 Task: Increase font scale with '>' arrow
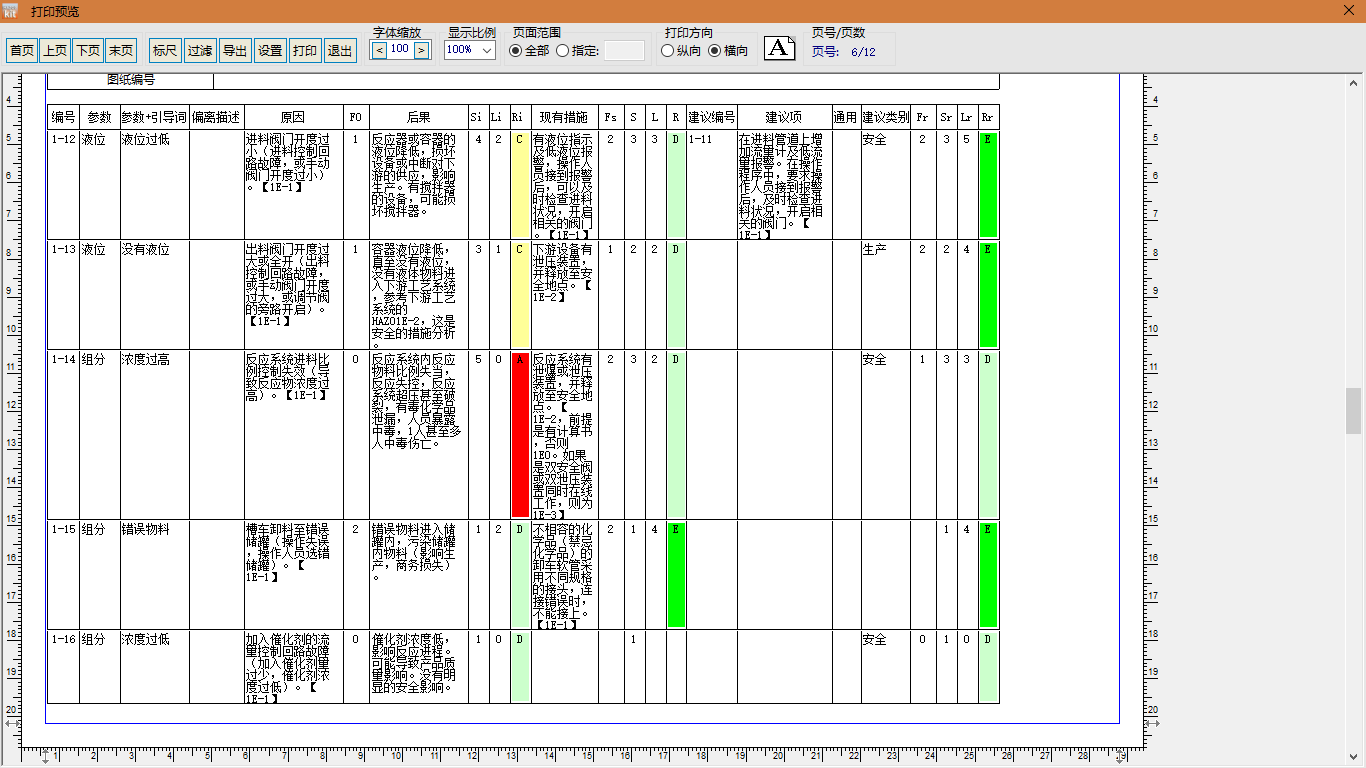tap(421, 49)
